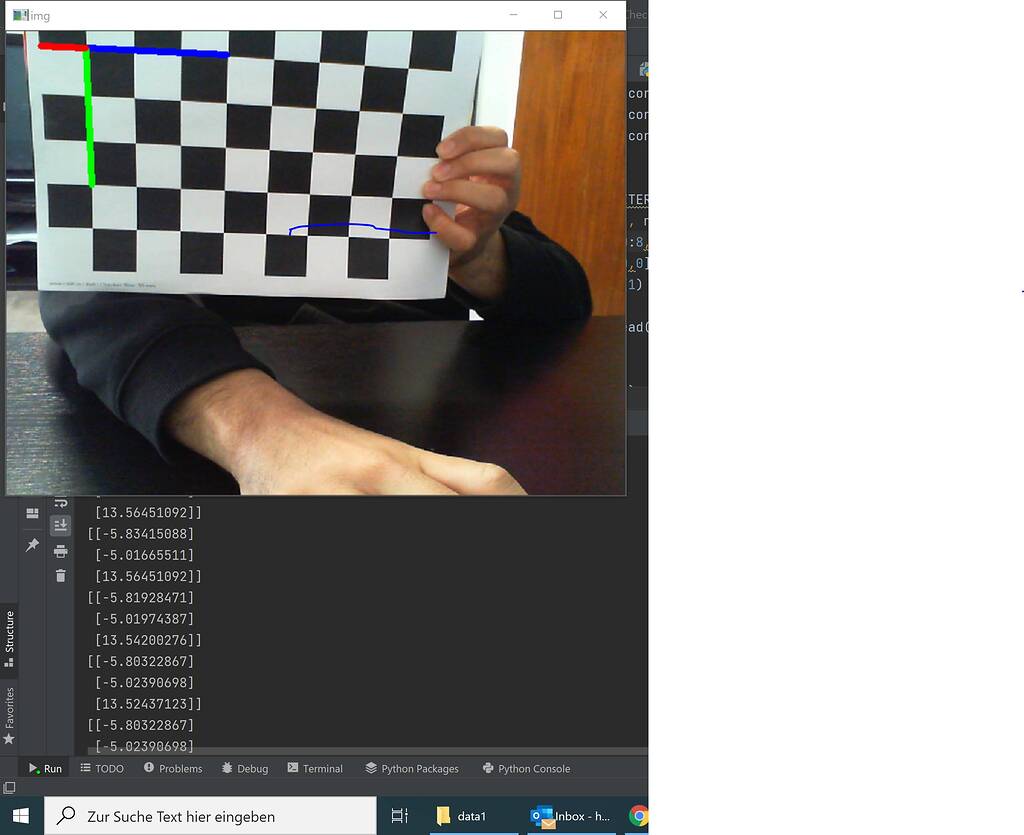Viewport: 1024px width, 835px height.
Task: Open the Python Console tool window
Action: pyautogui.click(x=526, y=768)
